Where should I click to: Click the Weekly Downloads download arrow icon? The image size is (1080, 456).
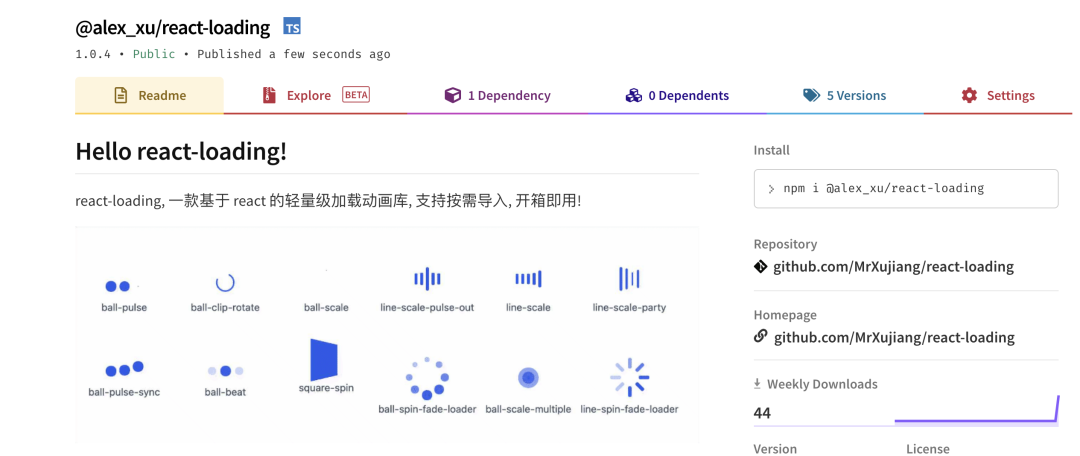[758, 384]
